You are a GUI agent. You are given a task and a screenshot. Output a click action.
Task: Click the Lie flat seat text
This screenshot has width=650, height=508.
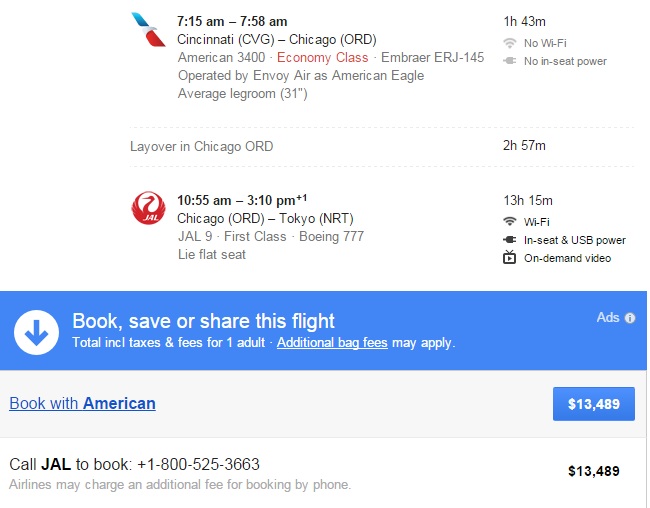(x=211, y=255)
